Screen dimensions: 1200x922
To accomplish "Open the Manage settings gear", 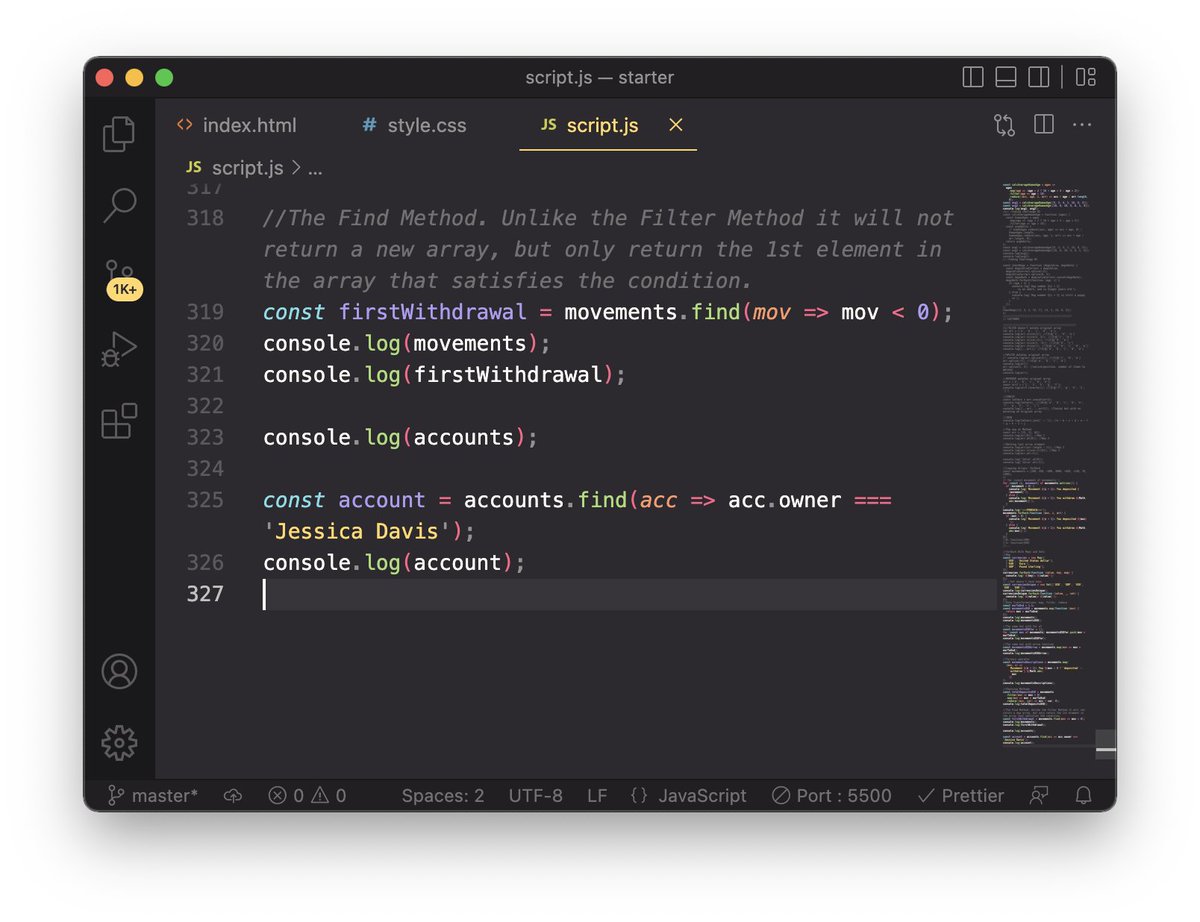I will click(x=120, y=743).
